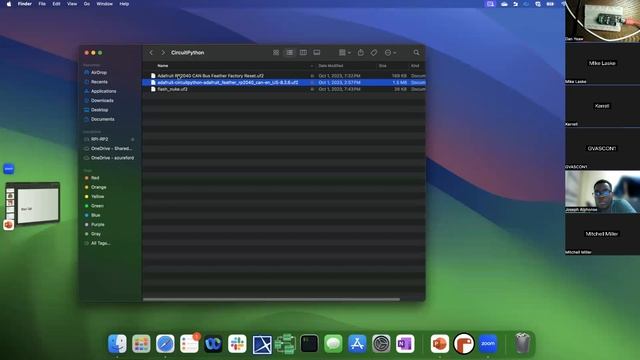Image resolution: width=640 pixels, height=360 pixels.
Task: Switch Finder to icon view
Action: 276,53
